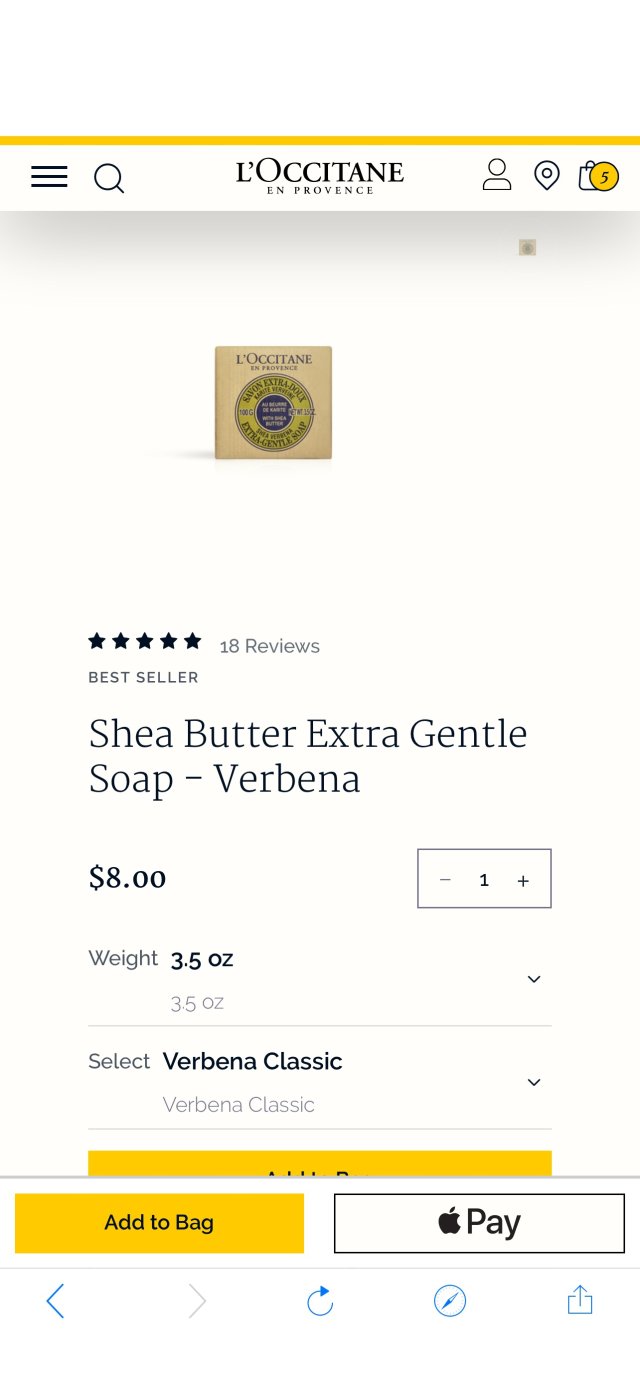Open the Verbena Classic scent selector
640x1385 pixels.
tap(533, 1082)
